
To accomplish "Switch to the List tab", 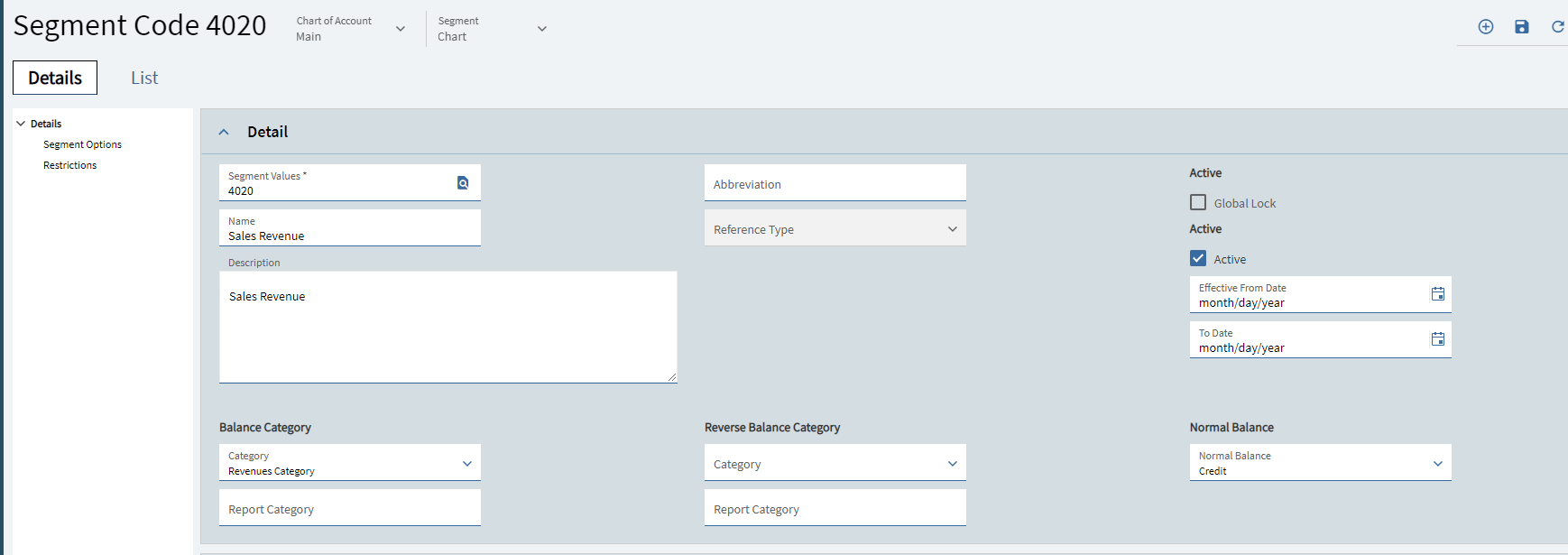I will pyautogui.click(x=144, y=78).
